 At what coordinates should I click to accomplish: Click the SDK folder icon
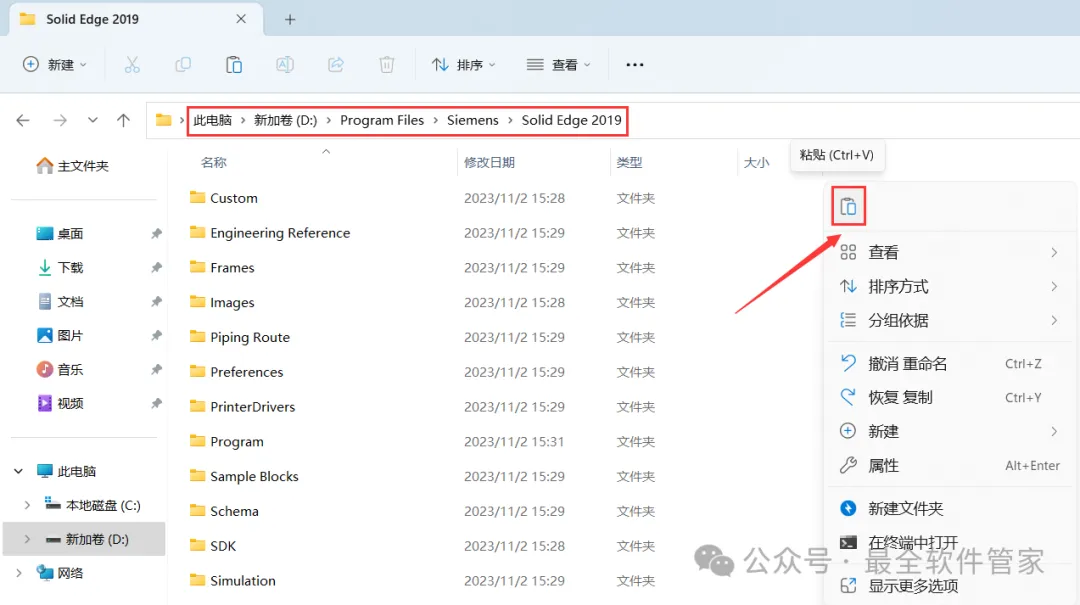coord(198,546)
